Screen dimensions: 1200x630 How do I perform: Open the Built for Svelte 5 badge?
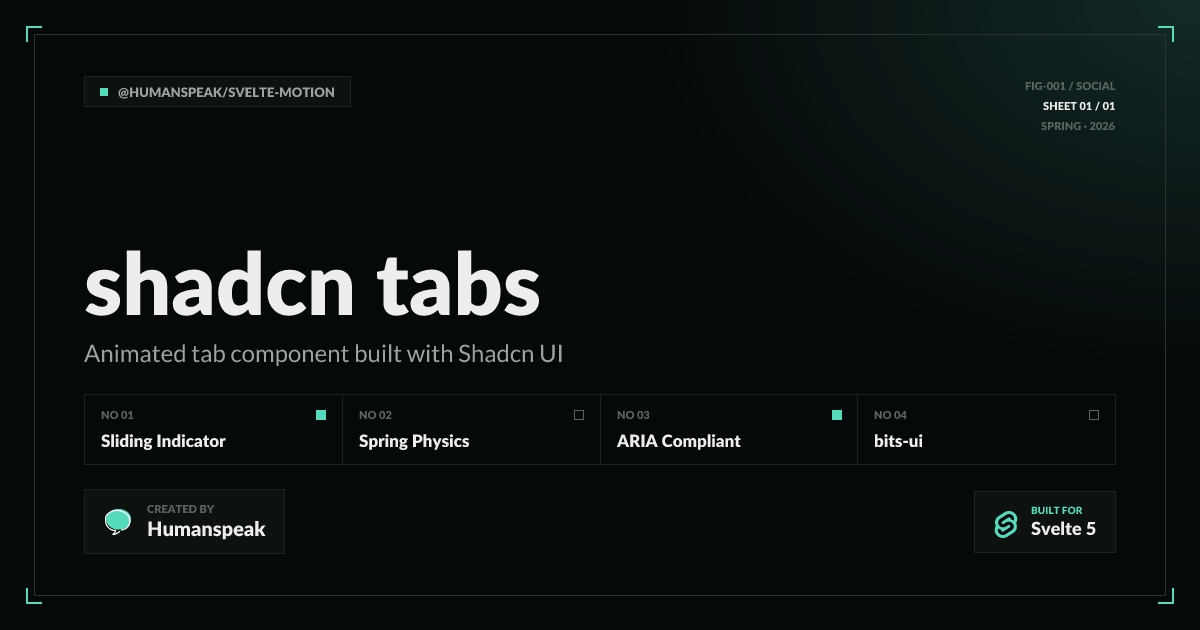point(1045,522)
